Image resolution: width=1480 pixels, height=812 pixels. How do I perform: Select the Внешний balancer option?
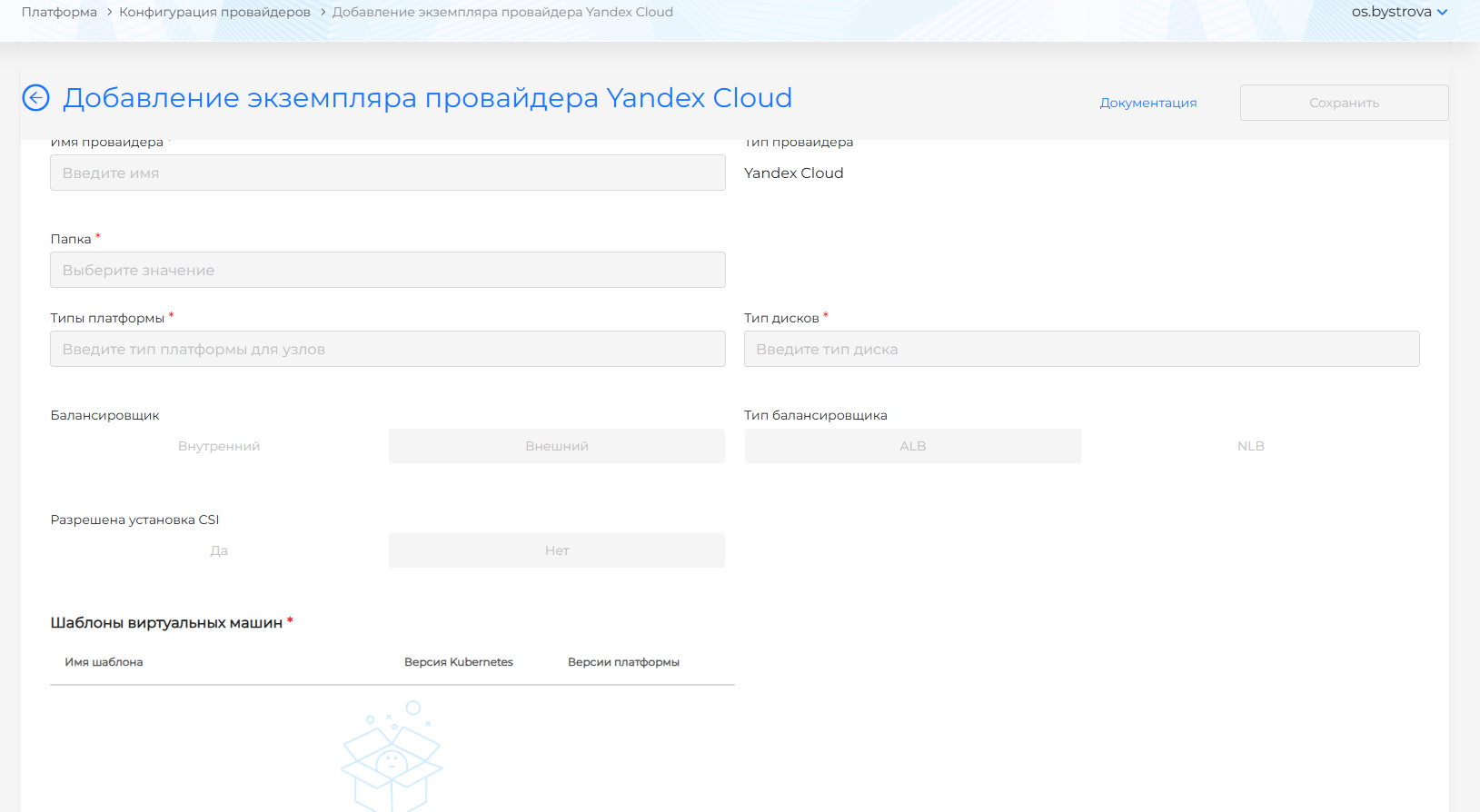pos(557,446)
